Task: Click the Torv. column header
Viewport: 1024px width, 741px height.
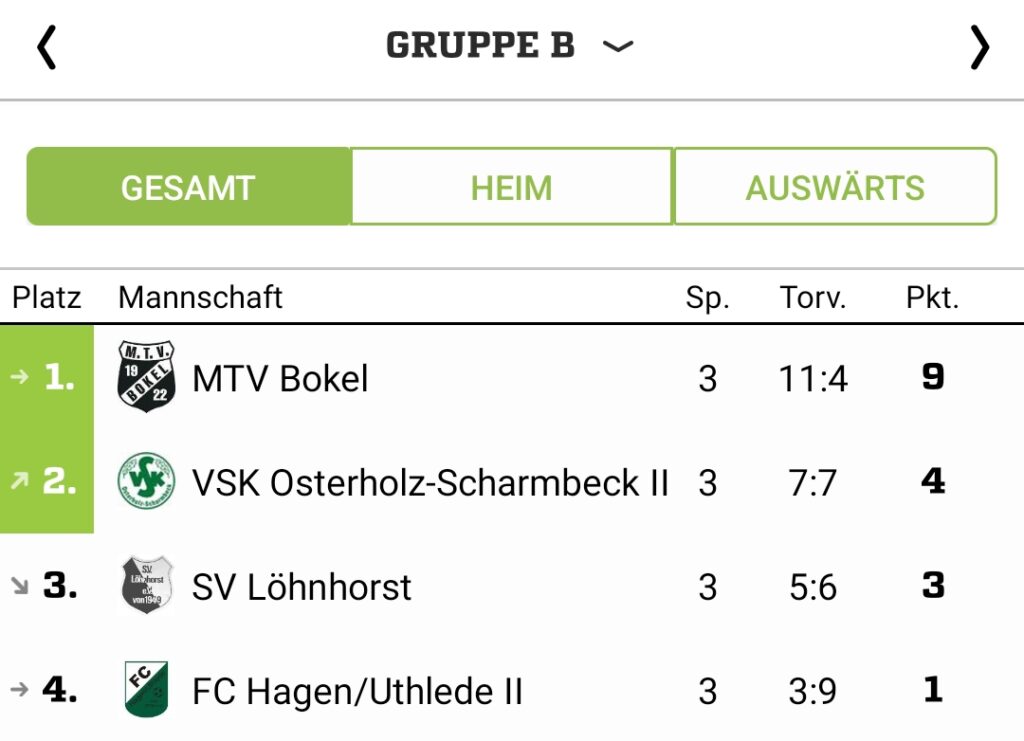Action: point(812,298)
